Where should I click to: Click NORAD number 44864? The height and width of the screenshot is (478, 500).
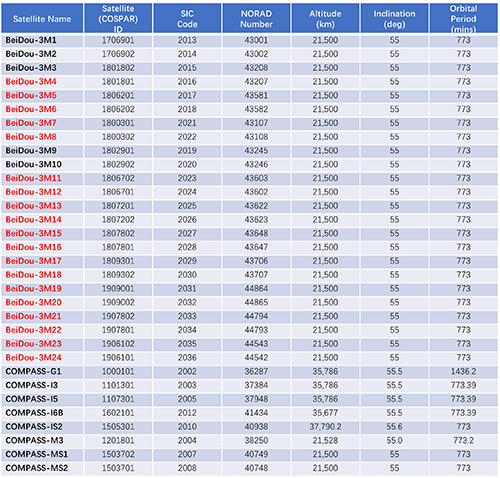(x=256, y=289)
